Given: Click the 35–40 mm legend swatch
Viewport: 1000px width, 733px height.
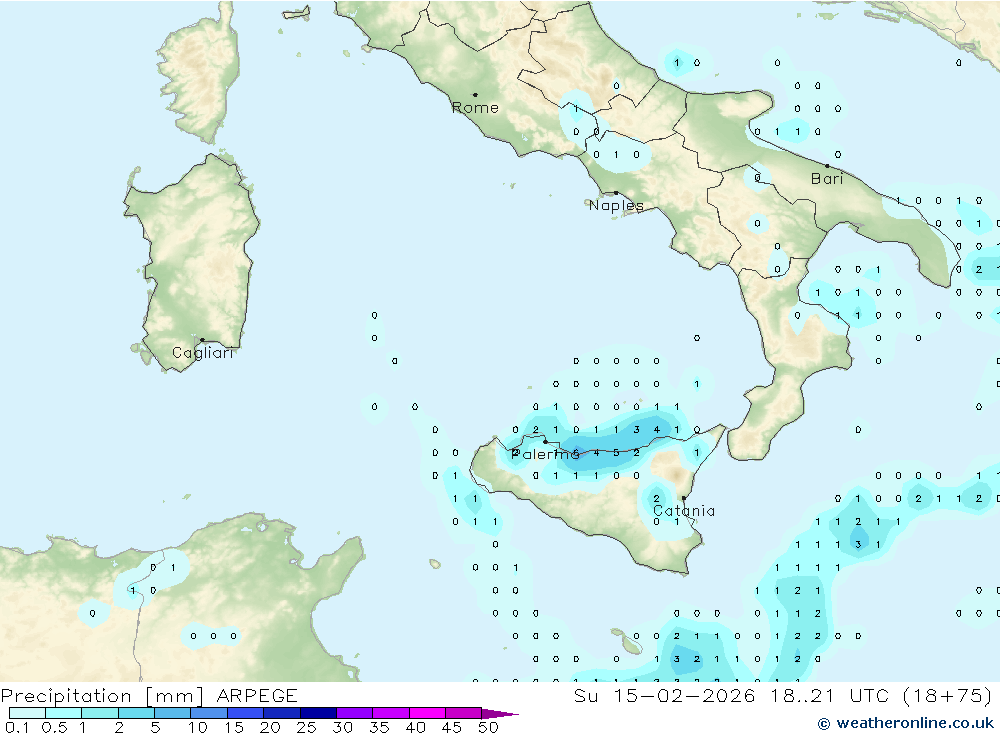Looking at the screenshot, I should [391, 713].
